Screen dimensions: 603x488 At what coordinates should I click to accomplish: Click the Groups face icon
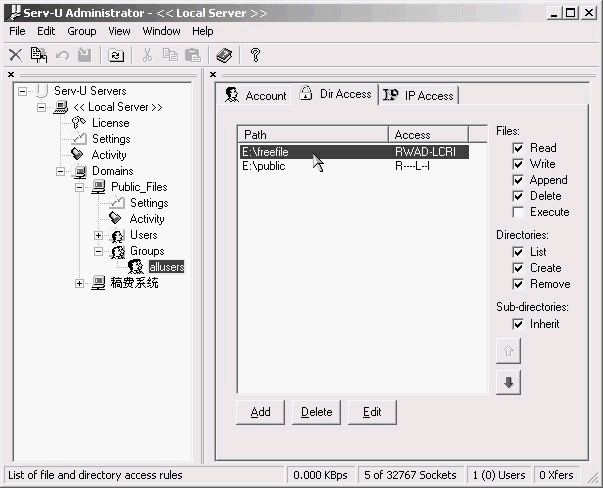(118, 251)
